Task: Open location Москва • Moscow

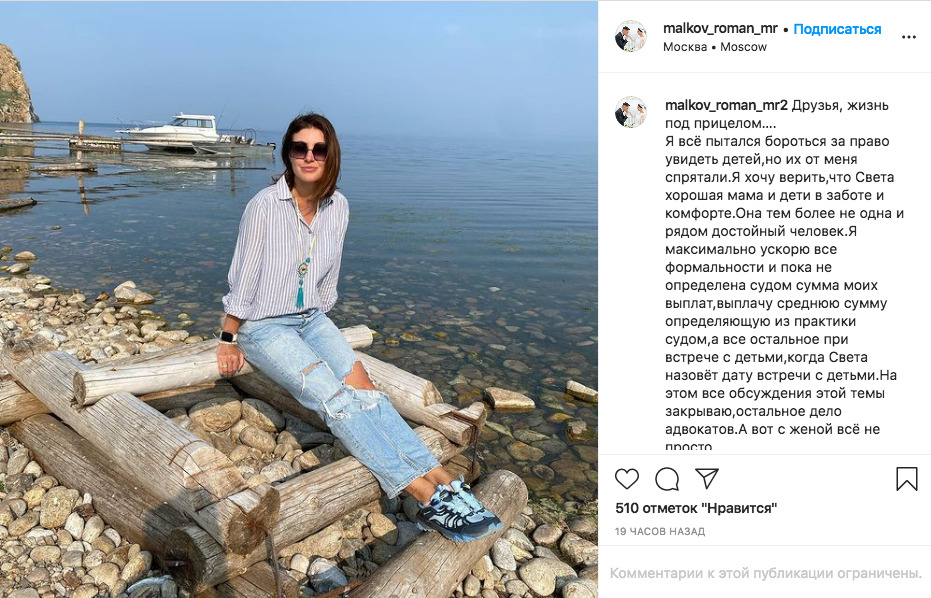Action: coord(715,47)
